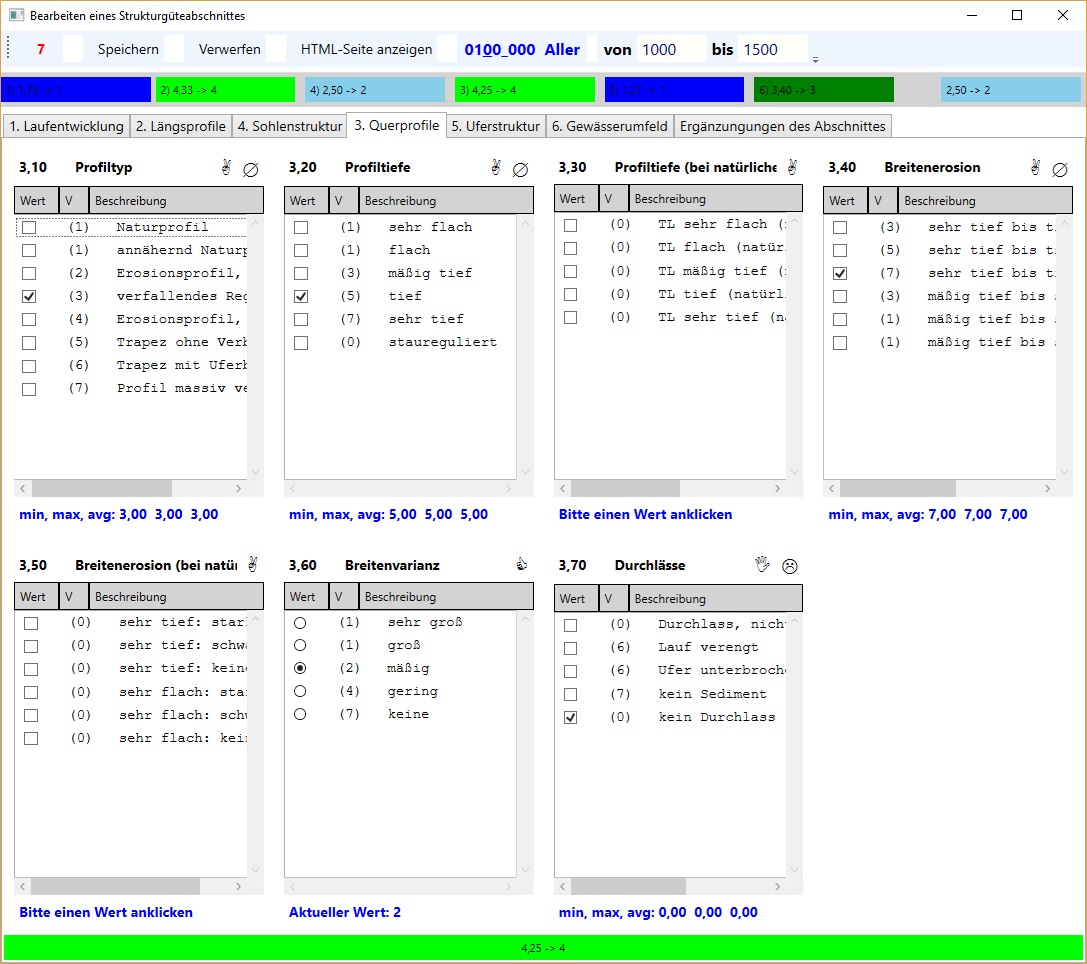Click the victory-hand icon next to Profiltiefe 3,20
Screen dimensions: 1087x964
pos(495,168)
